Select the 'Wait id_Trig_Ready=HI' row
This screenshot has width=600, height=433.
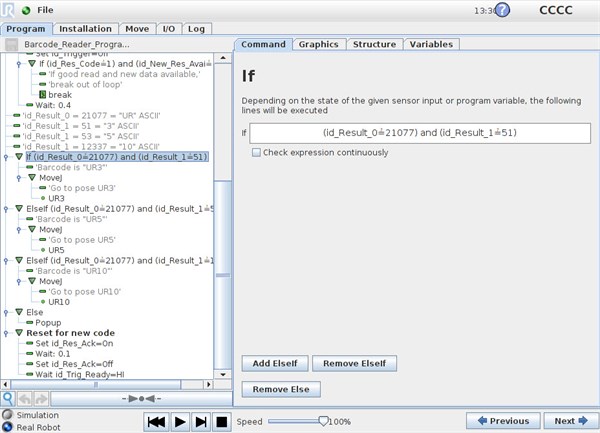tap(75, 374)
